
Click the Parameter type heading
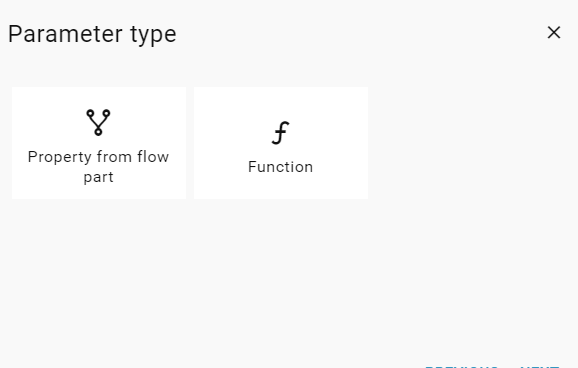(92, 34)
